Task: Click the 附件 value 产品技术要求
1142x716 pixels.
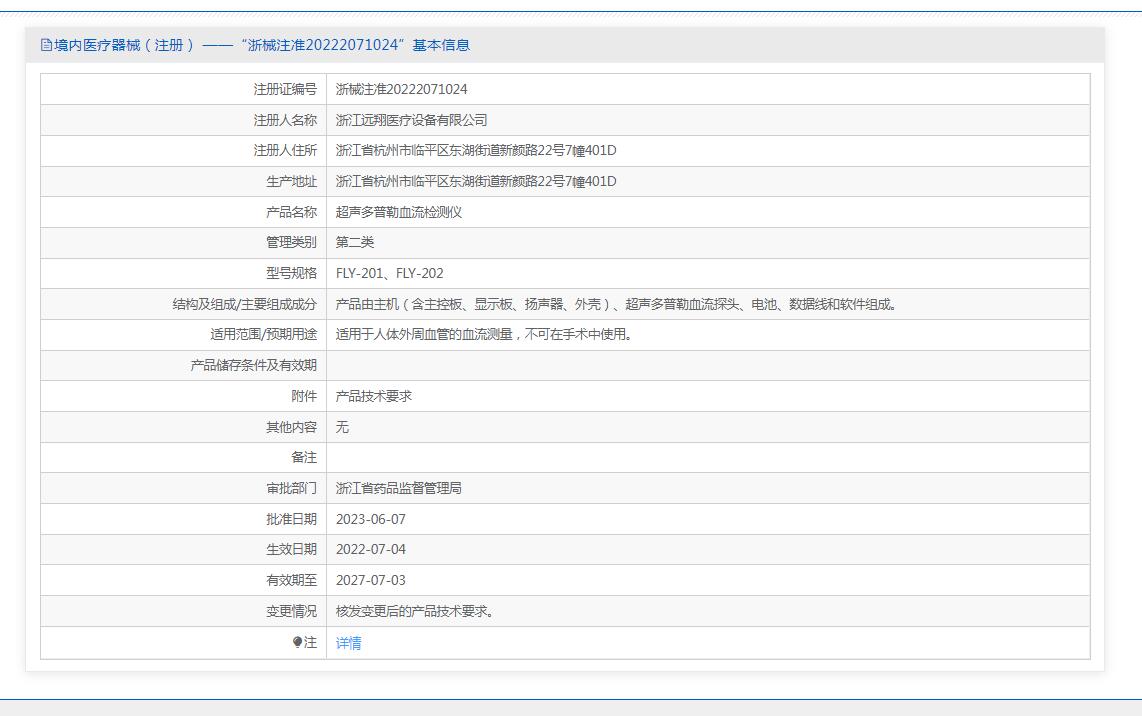Action: (x=374, y=396)
